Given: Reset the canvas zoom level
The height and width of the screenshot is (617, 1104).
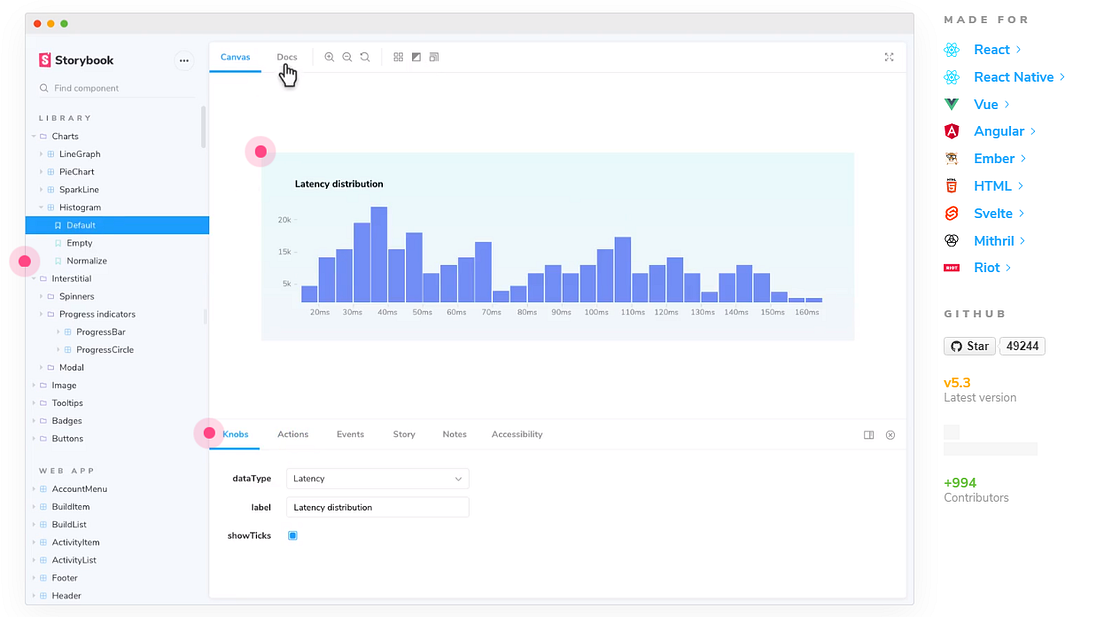Looking at the screenshot, I should click(364, 57).
